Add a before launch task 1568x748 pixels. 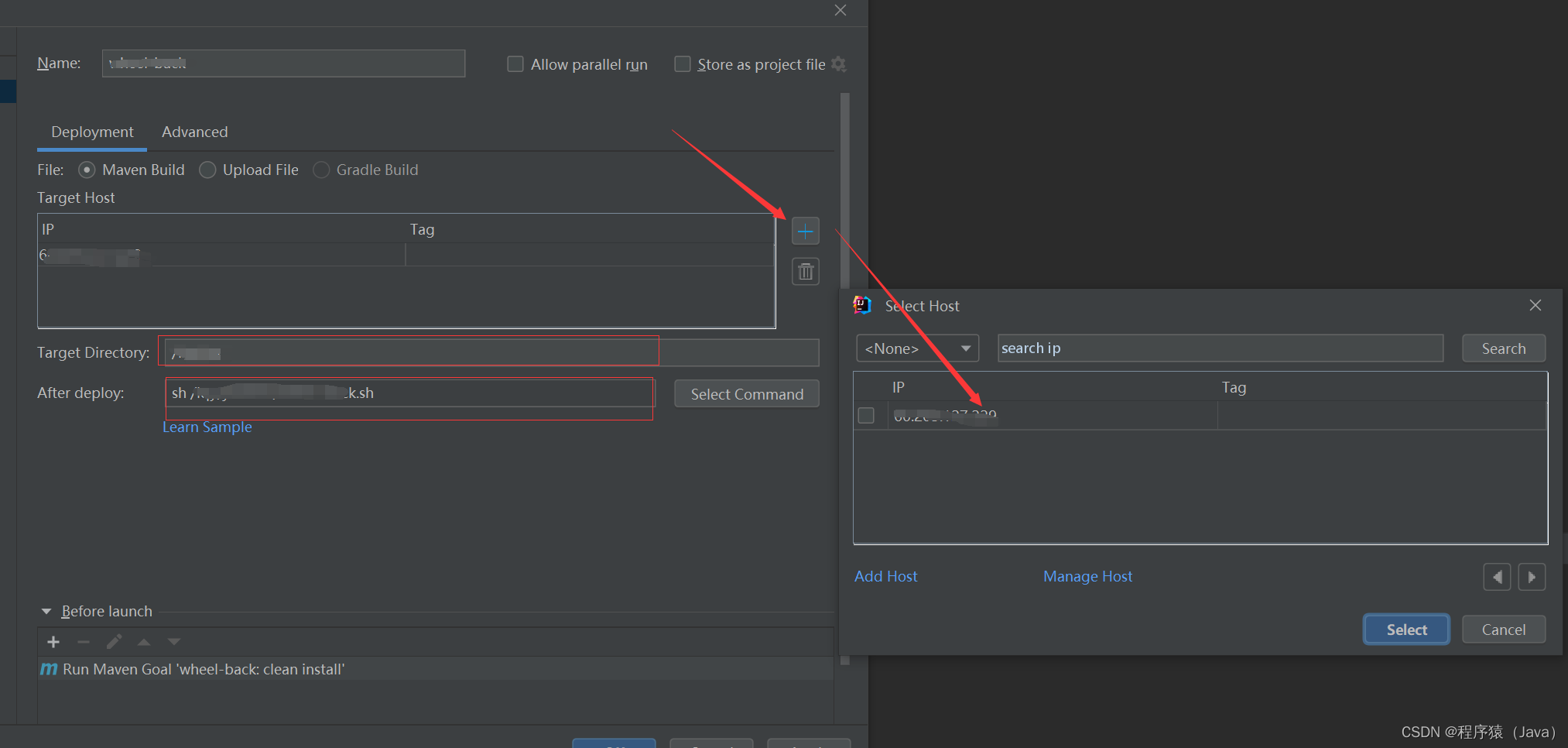53,642
